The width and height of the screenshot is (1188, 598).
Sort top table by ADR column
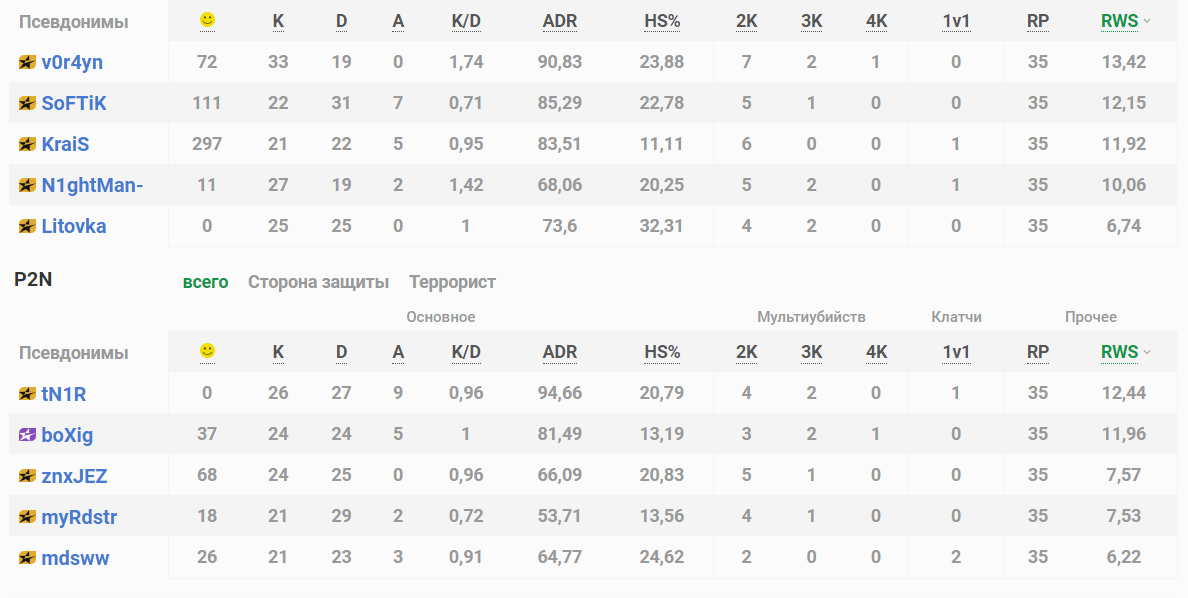[559, 21]
